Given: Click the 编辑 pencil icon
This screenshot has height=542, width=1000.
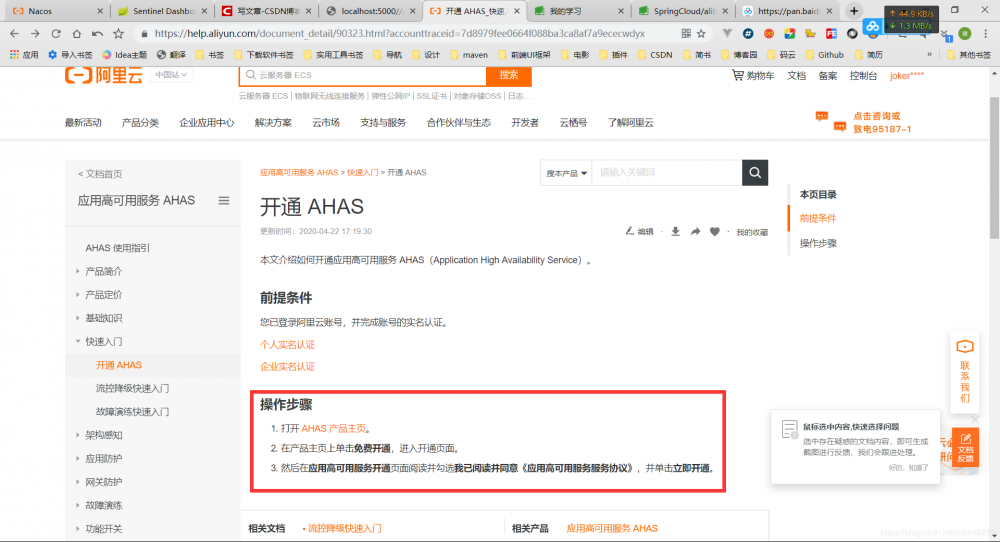Looking at the screenshot, I should coord(639,231).
